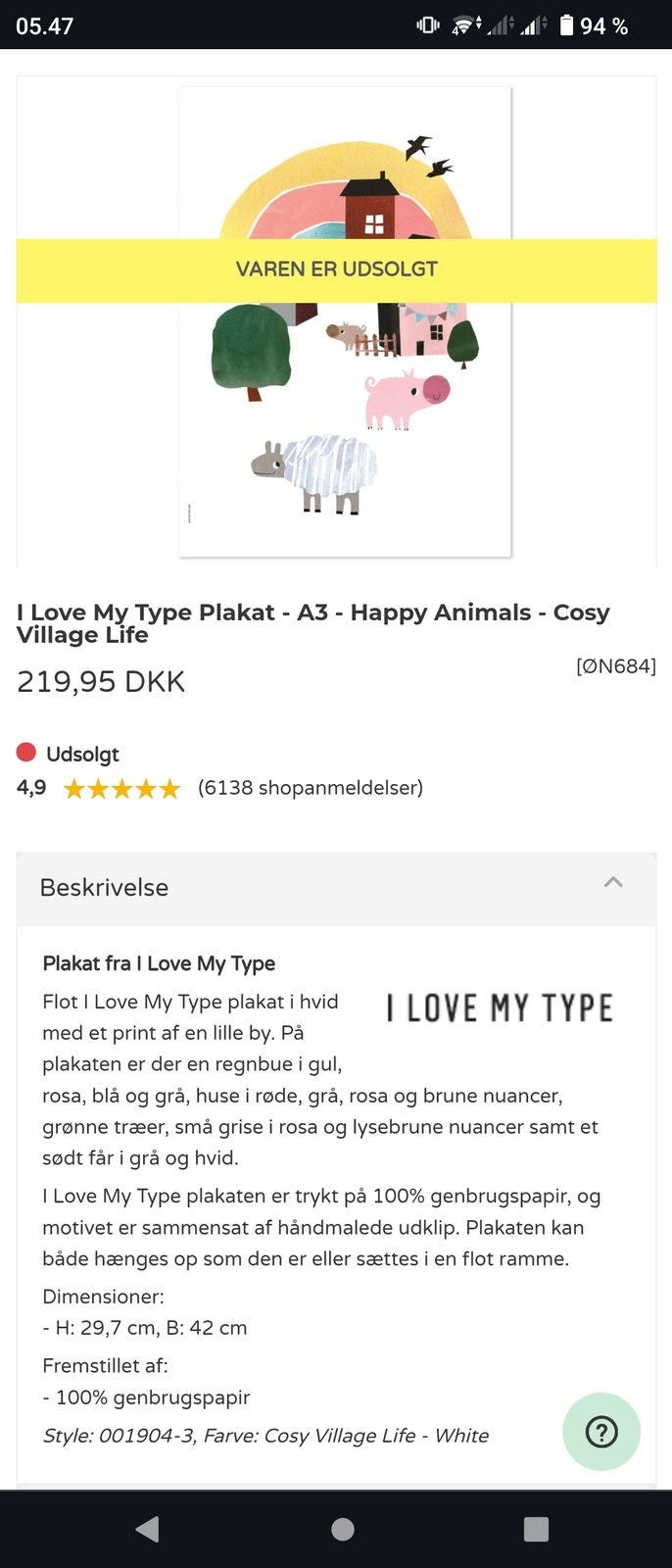Image resolution: width=672 pixels, height=1568 pixels.
Task: Tap the 219,95 DKK price
Action: click(101, 682)
